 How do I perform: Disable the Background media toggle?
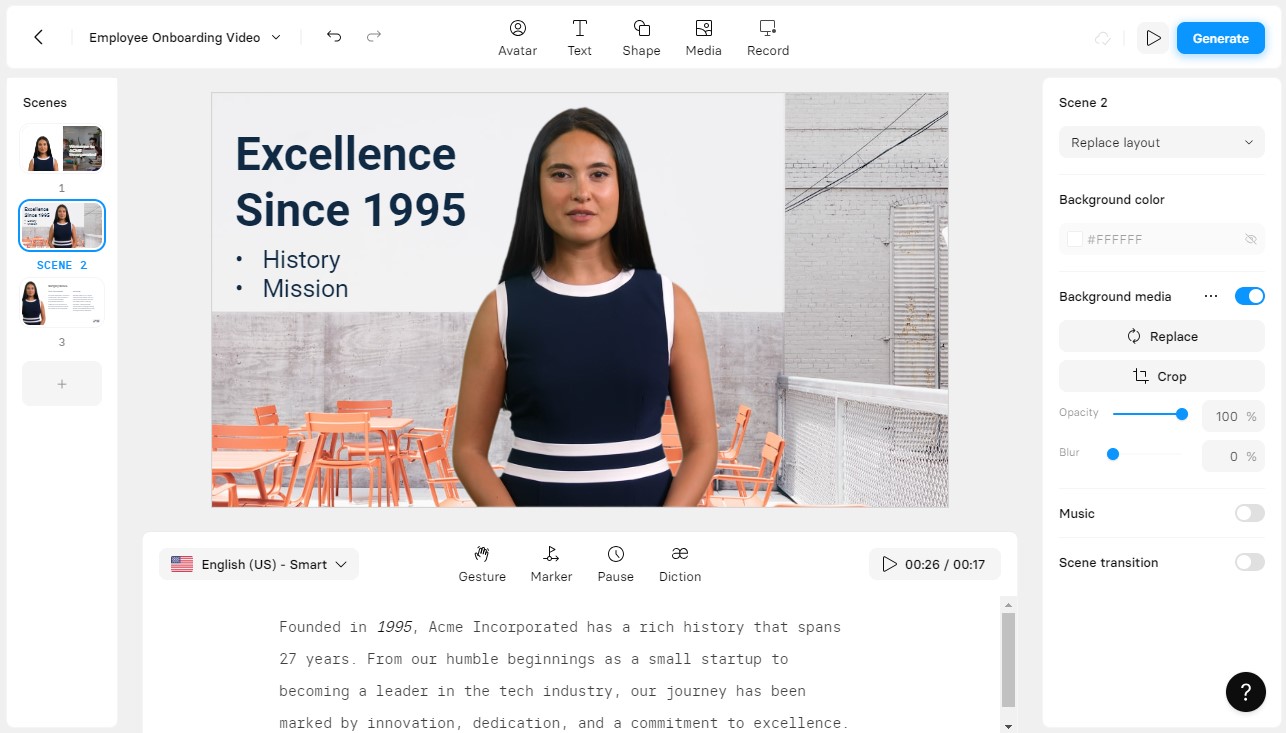(x=1250, y=296)
